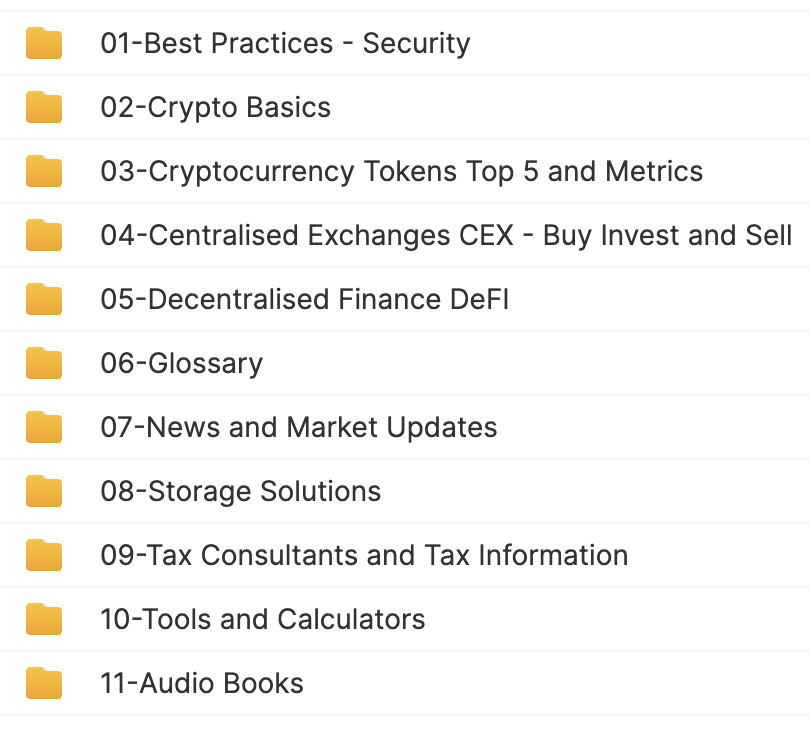Click the 10-Tools and Calculators folder icon
The height and width of the screenshot is (732, 810).
pyautogui.click(x=44, y=620)
